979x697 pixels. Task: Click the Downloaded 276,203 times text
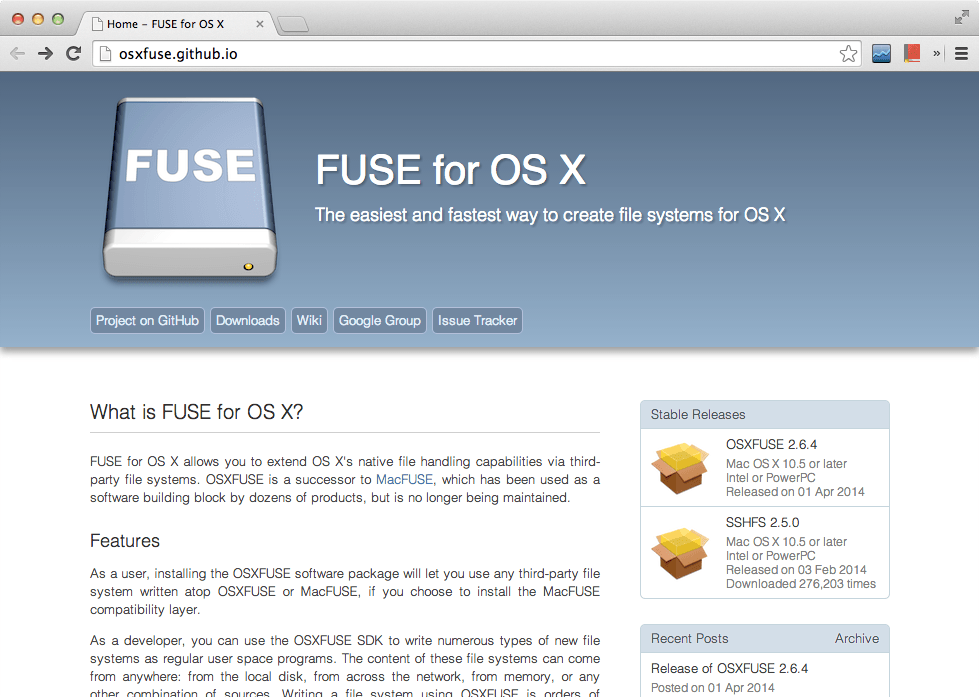800,584
